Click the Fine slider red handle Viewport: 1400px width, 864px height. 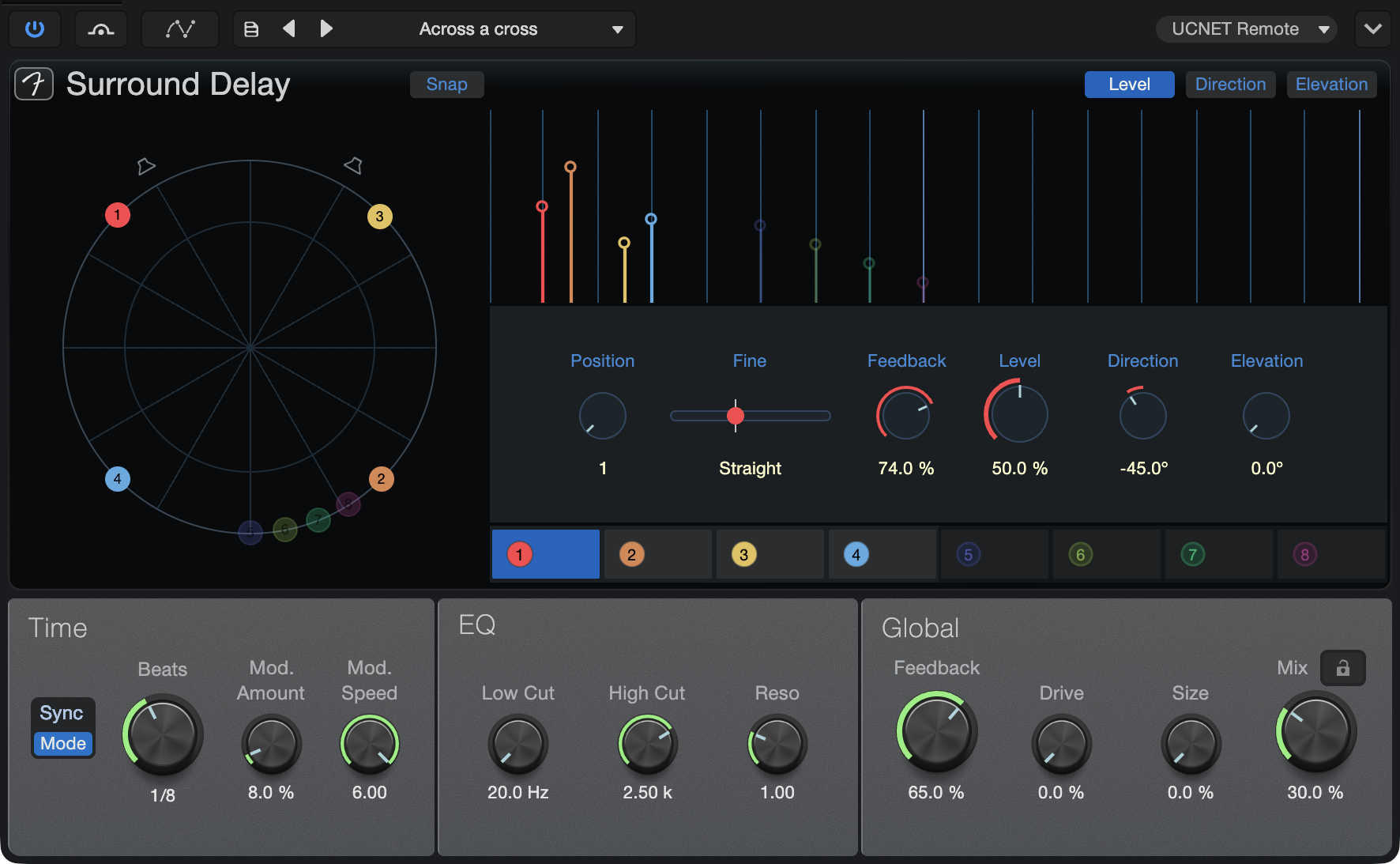[x=736, y=416]
